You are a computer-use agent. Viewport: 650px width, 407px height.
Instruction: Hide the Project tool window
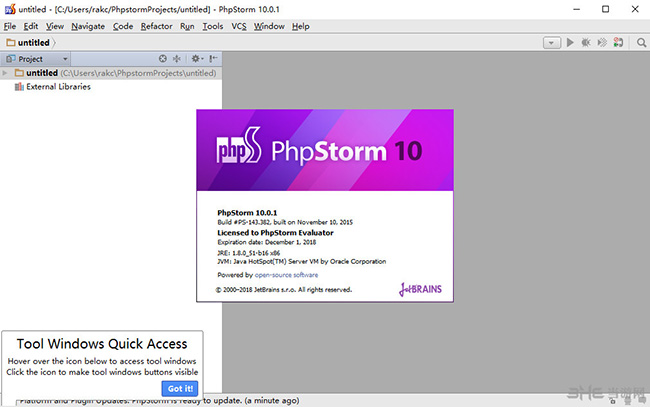tap(213, 59)
